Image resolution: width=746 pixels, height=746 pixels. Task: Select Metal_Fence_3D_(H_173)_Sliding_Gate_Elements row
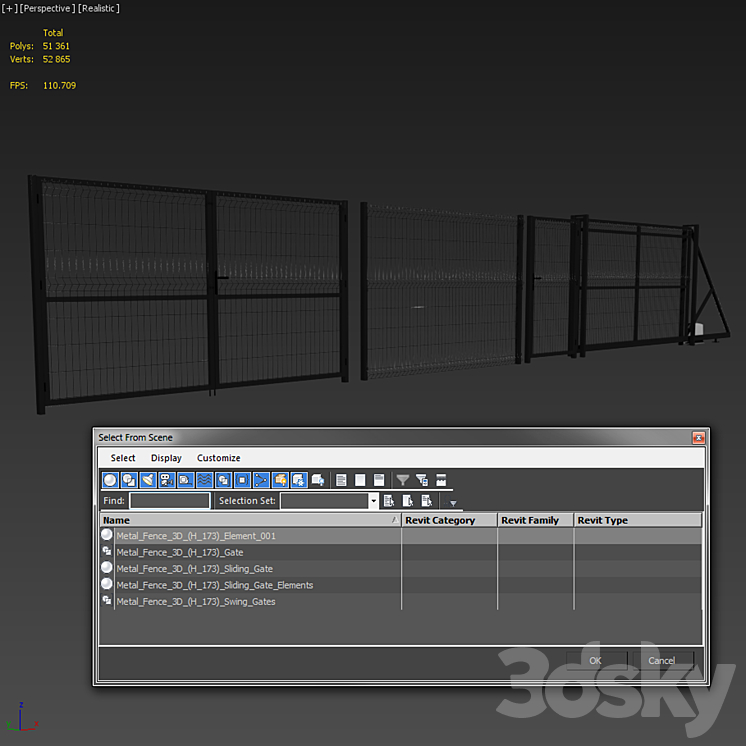tap(401, 585)
